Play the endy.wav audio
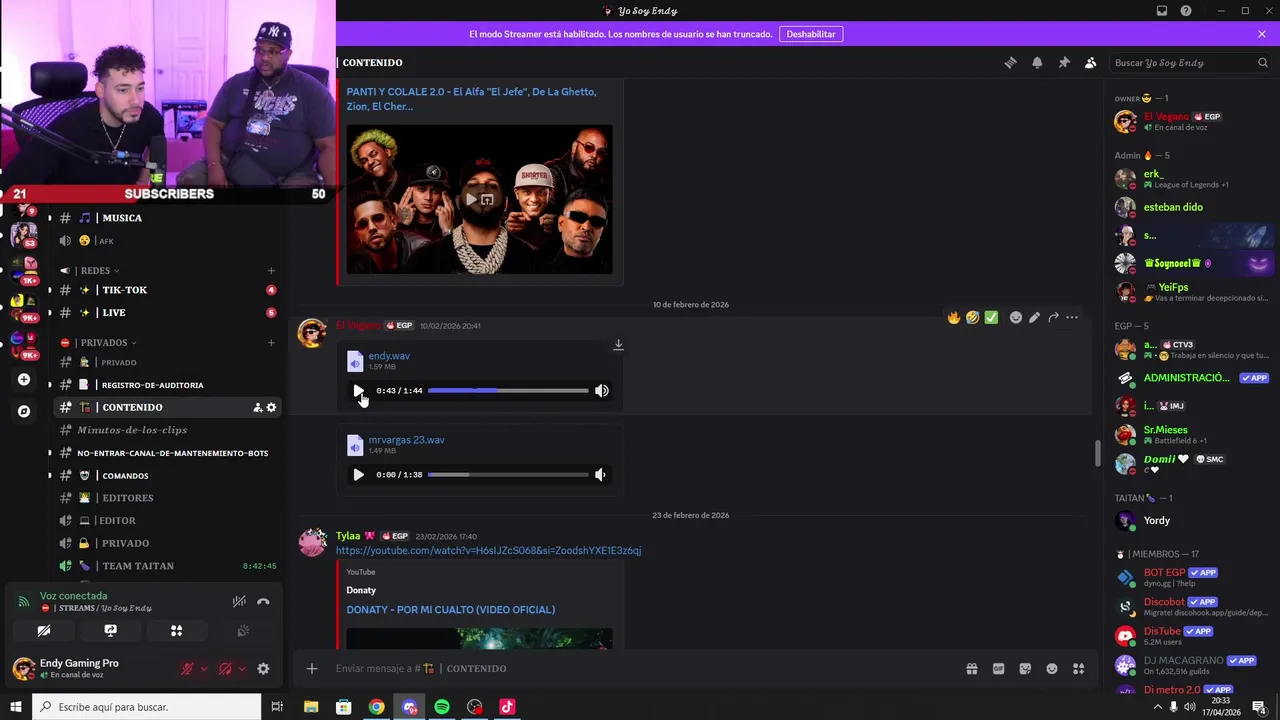 [x=358, y=390]
